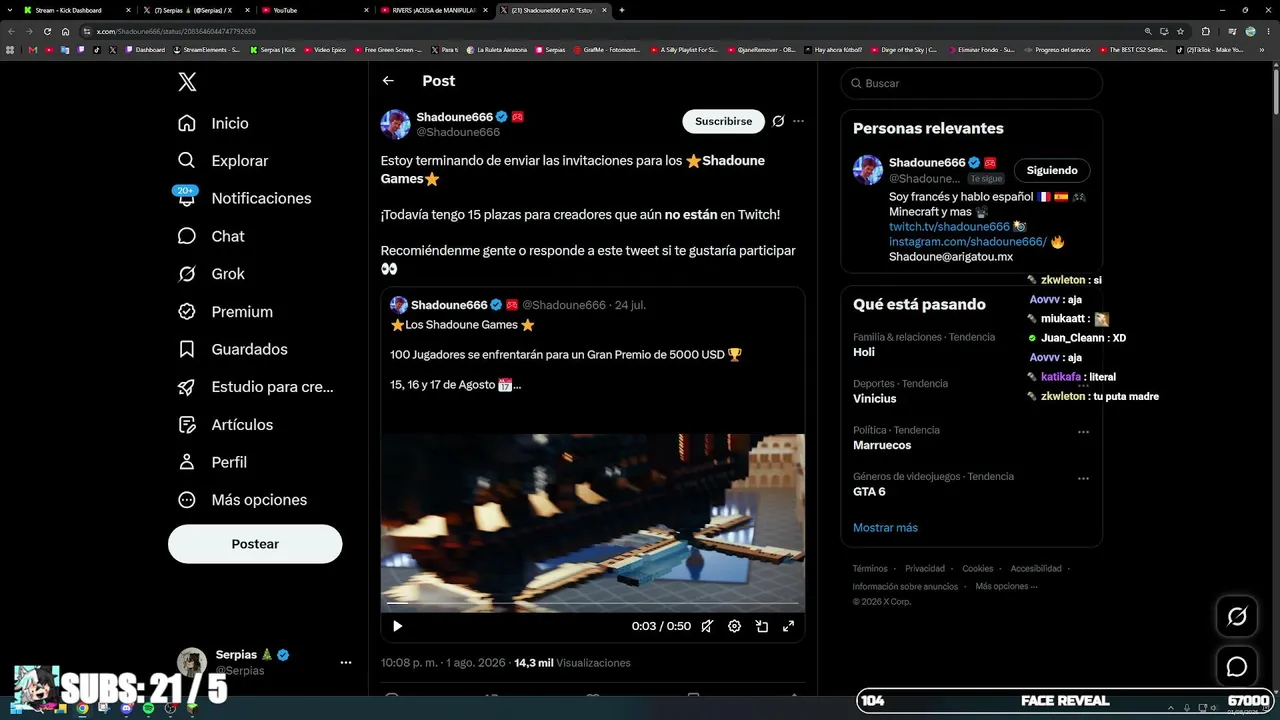Open the La Ruleta Aleatoria bookmark

496,49
